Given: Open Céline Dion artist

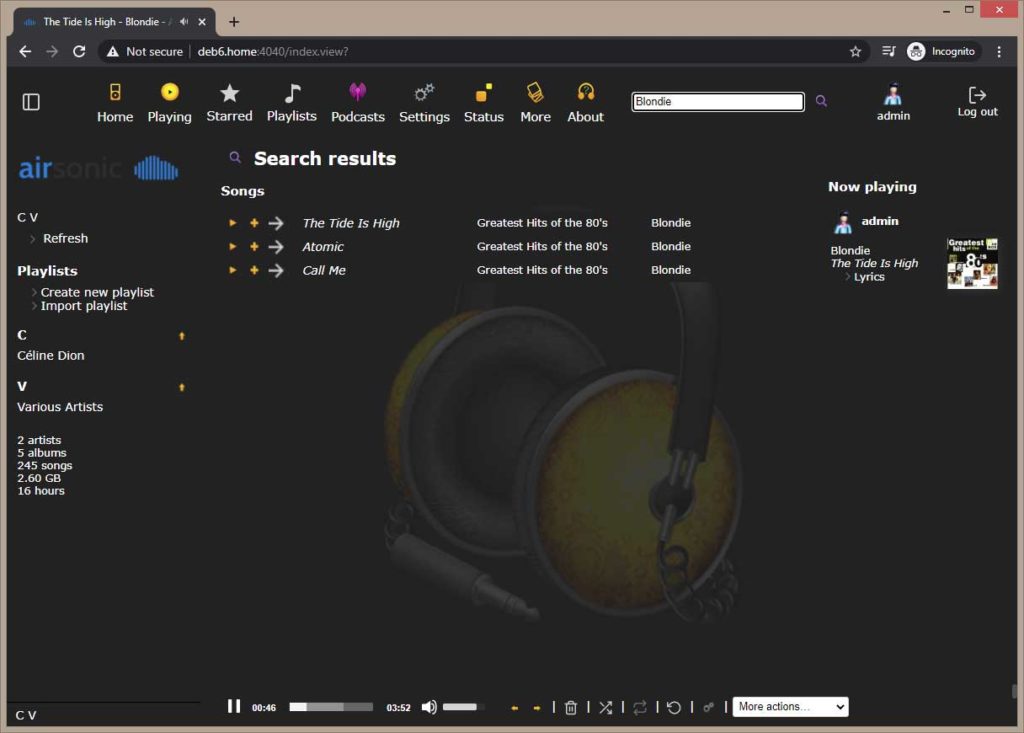Looking at the screenshot, I should [x=50, y=355].
